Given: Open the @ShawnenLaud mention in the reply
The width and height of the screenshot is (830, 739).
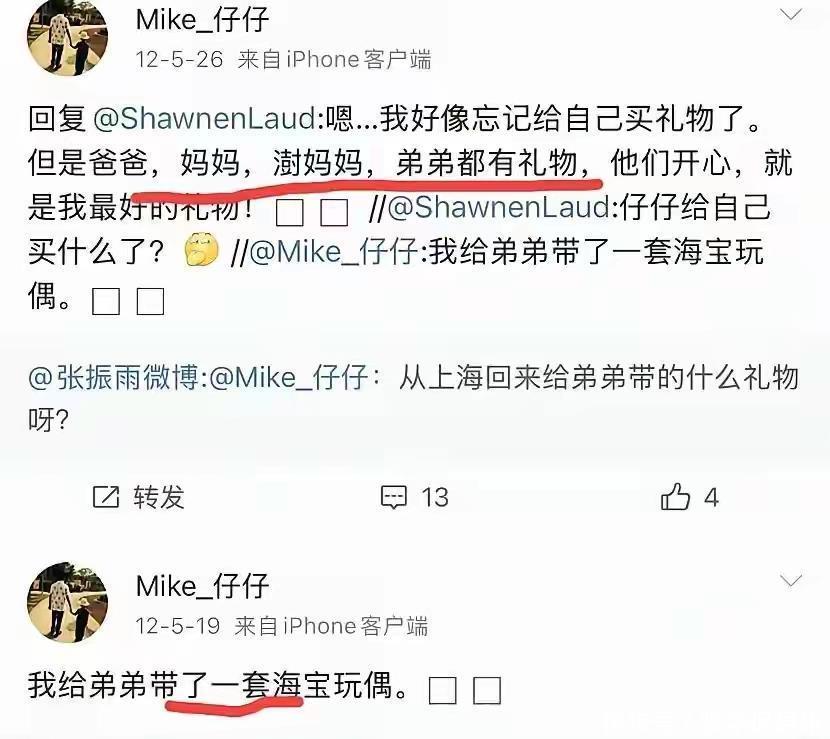Looking at the screenshot, I should [x=204, y=118].
